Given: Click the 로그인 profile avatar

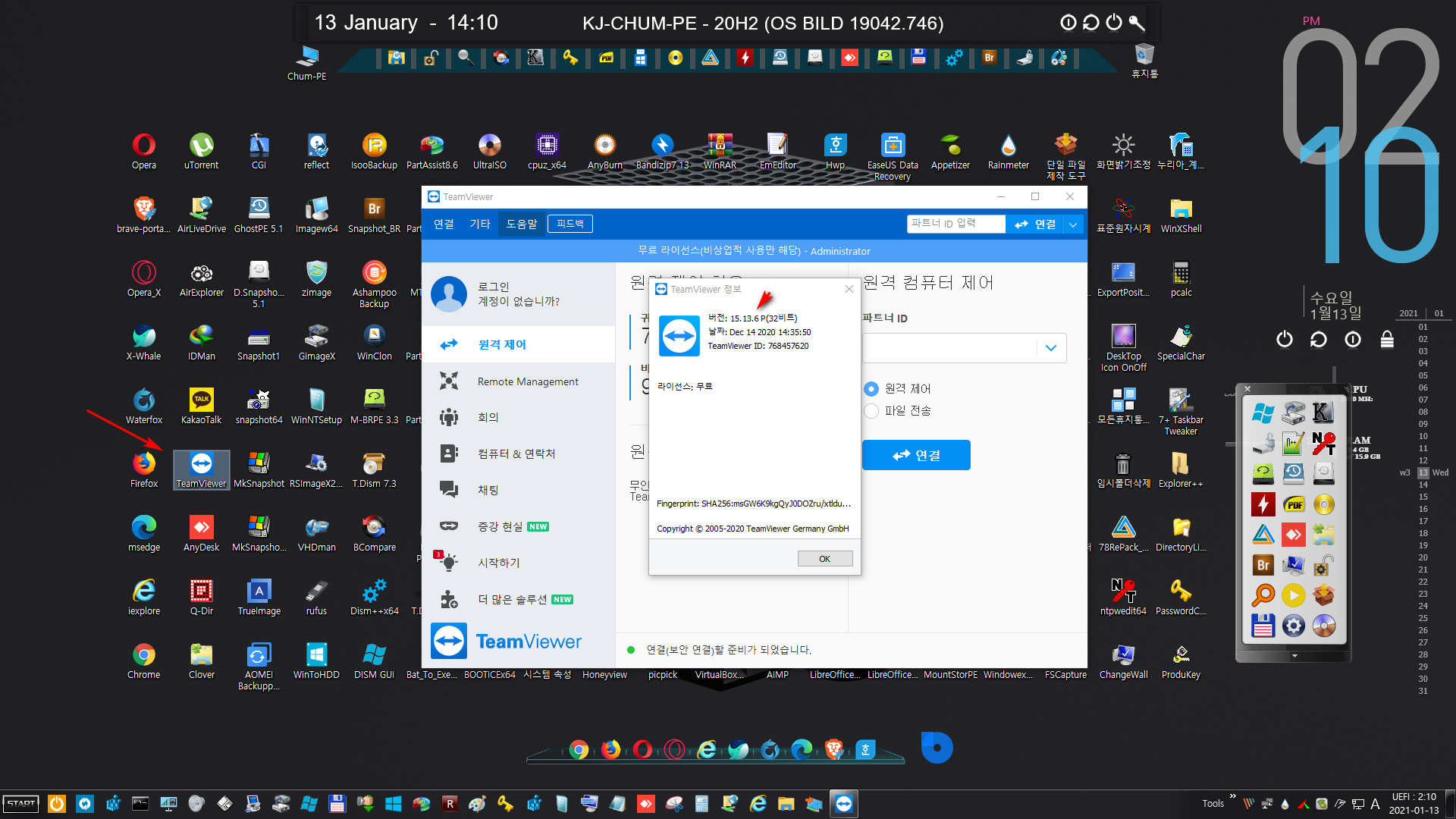Looking at the screenshot, I should click(x=449, y=294).
